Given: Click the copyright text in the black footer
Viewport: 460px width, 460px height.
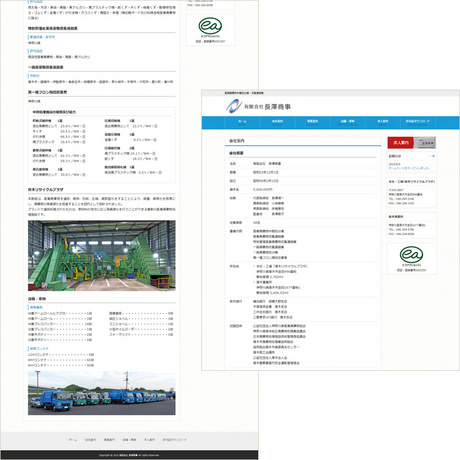Looking at the screenshot, I should (129, 455).
